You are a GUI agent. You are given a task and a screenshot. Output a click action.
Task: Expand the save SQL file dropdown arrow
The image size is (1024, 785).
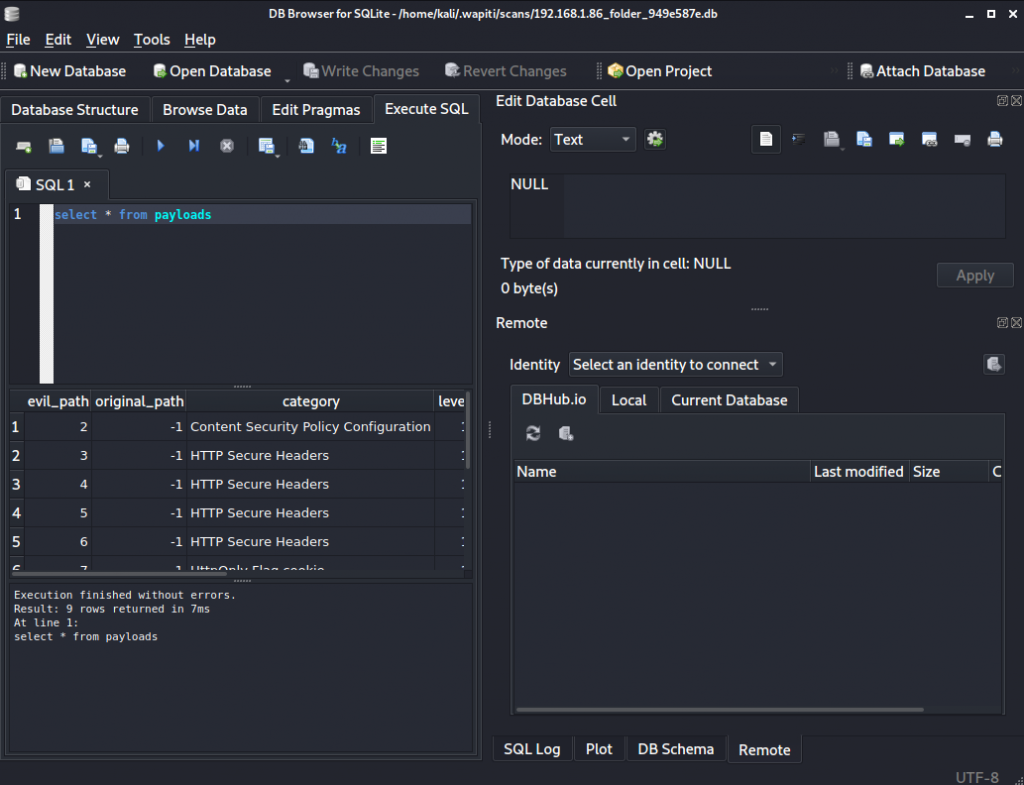100,155
